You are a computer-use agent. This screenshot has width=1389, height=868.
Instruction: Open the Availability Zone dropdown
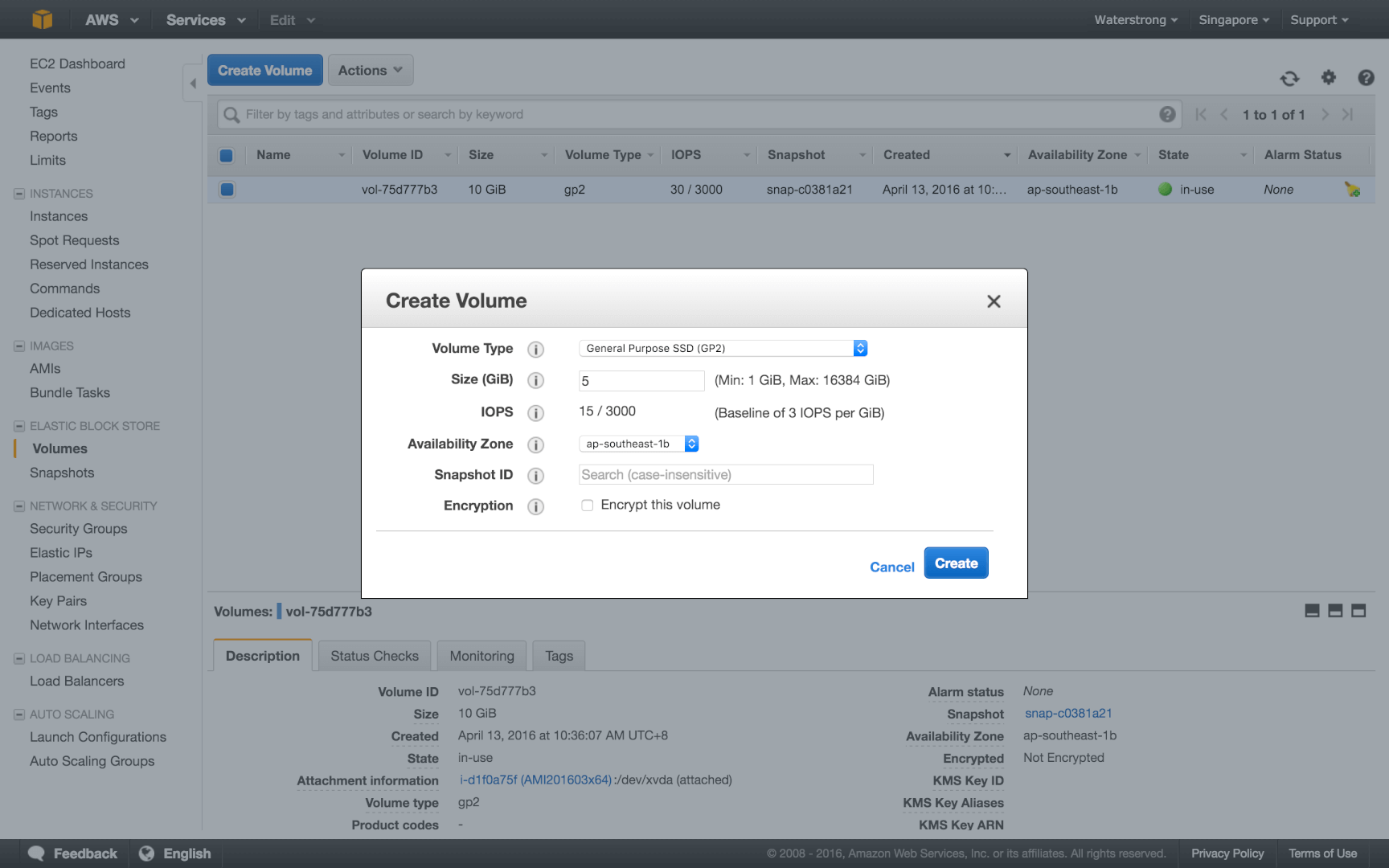638,444
